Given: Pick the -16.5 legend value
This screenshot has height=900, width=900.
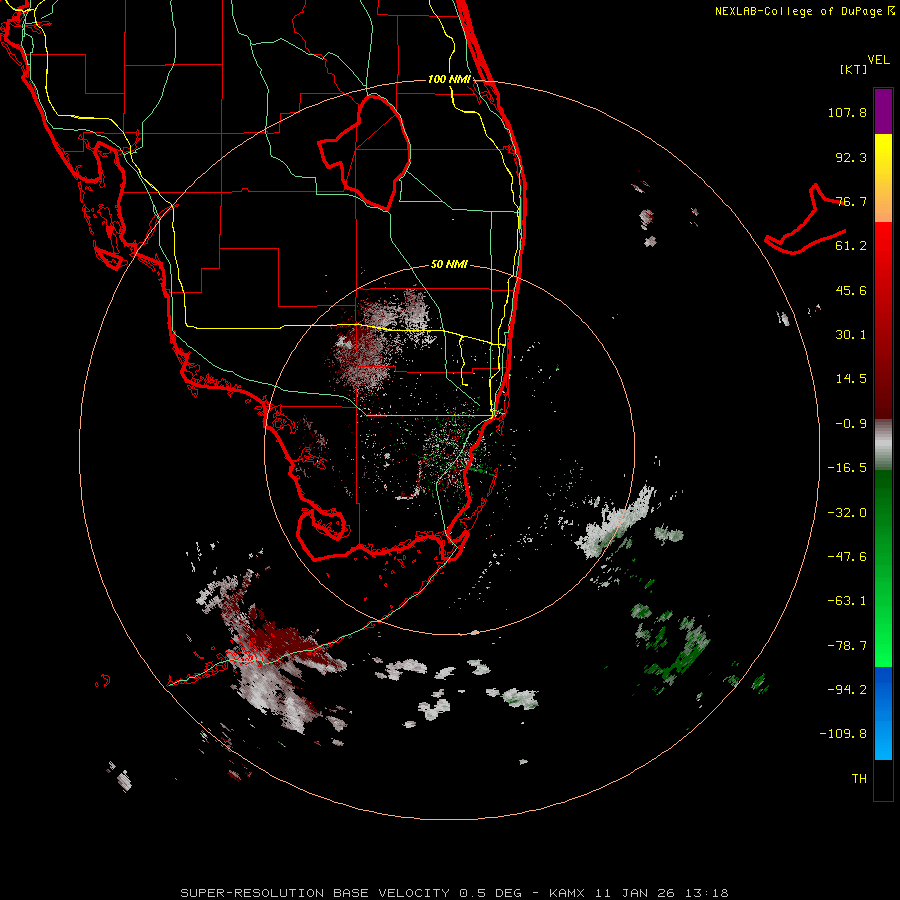Looking at the screenshot, I should point(847,468).
